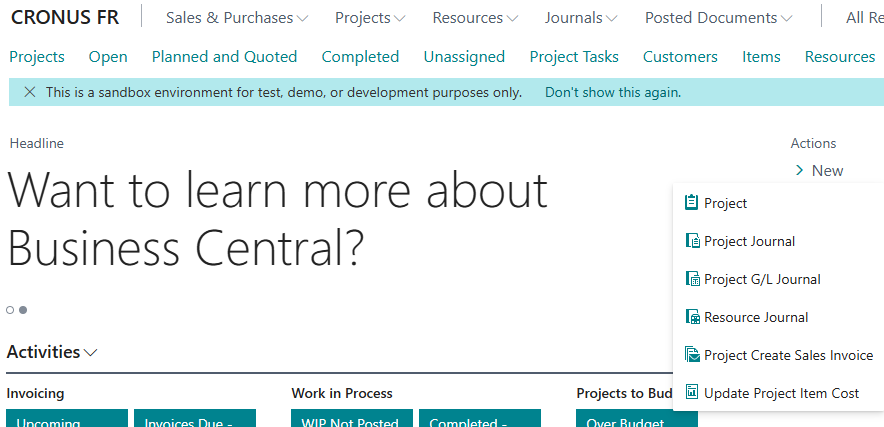Open the Activities chevron dropdown
The height and width of the screenshot is (427, 884).
click(x=90, y=353)
